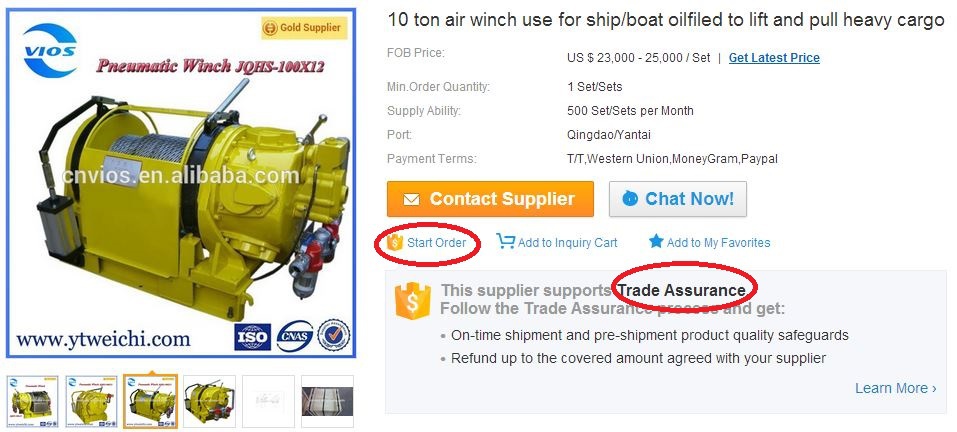Open the Contact Supplier button
Screen dimensions: 957x432
click(490, 199)
